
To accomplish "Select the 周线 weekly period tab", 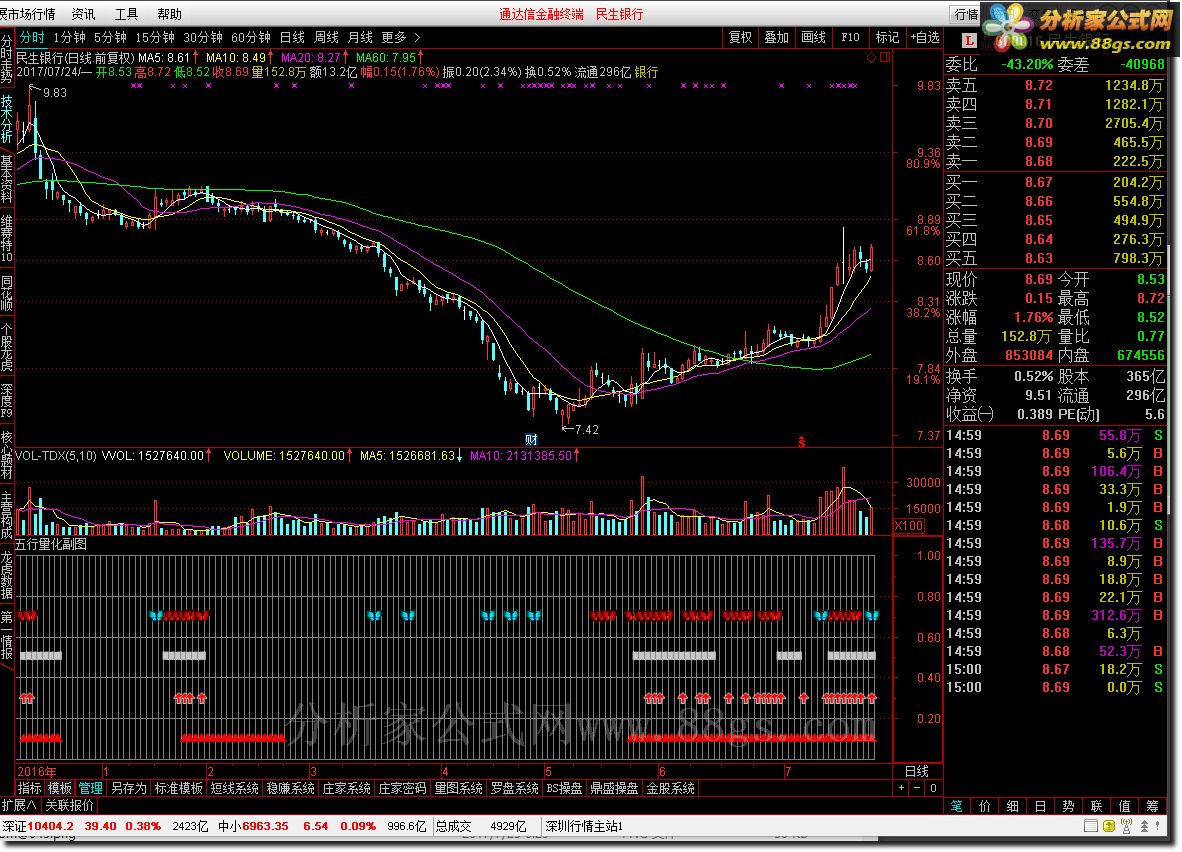I will point(326,37).
